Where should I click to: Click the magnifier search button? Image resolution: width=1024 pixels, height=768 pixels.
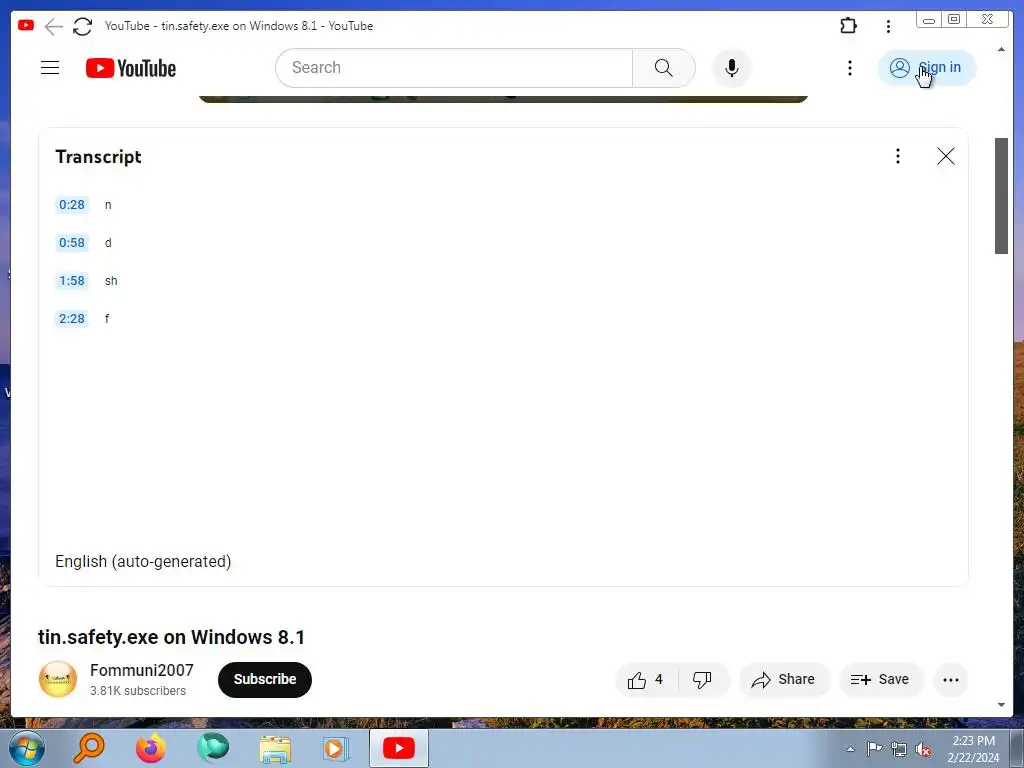pyautogui.click(x=664, y=68)
